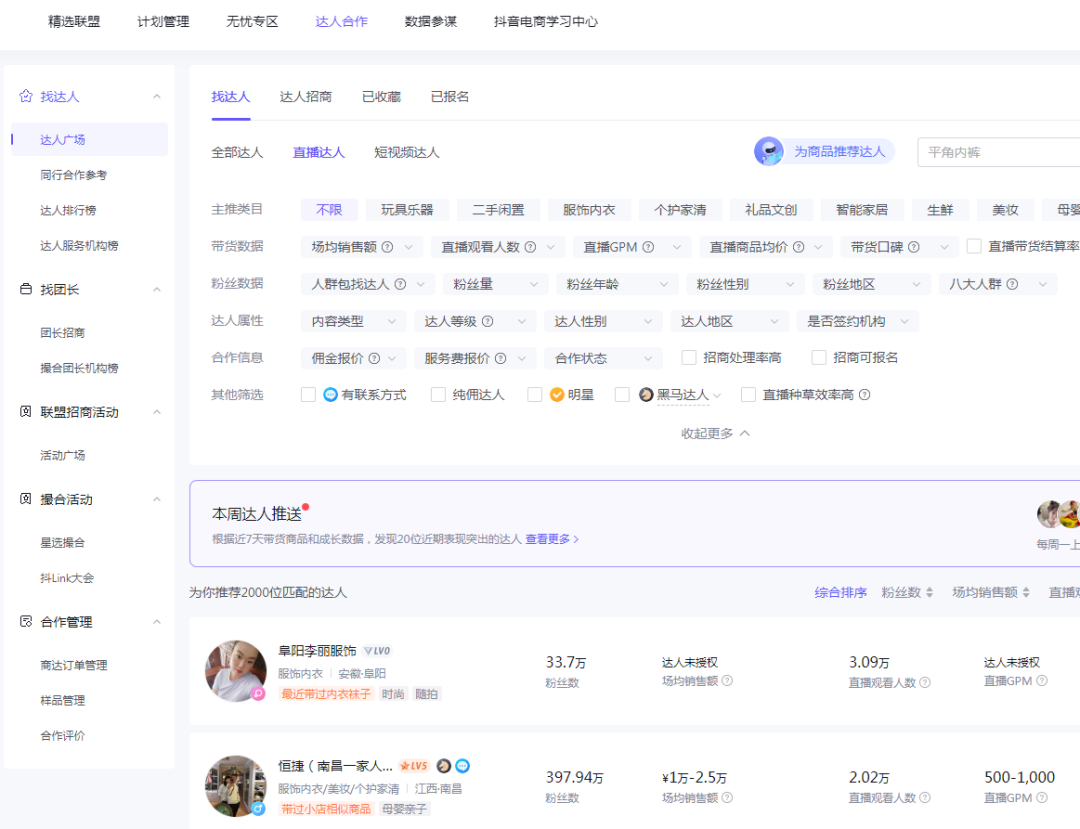This screenshot has height=829, width=1080.
Task: Select the 找达人 sidebar icon
Action: [26, 97]
